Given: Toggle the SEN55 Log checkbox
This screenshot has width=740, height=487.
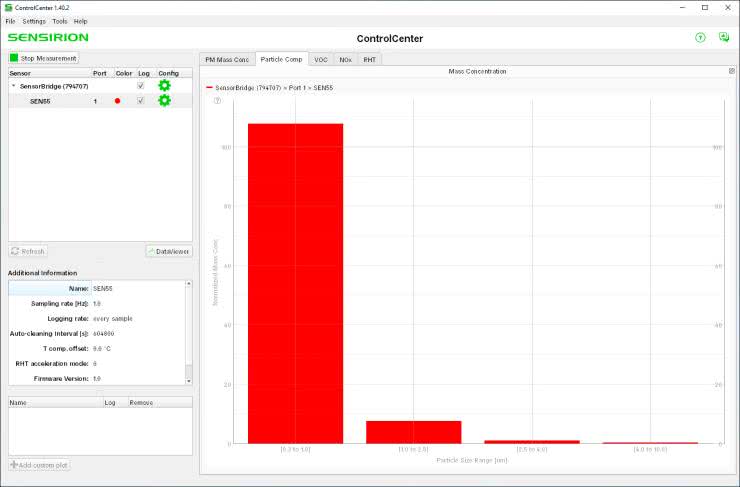Looking at the screenshot, I should click(141, 101).
